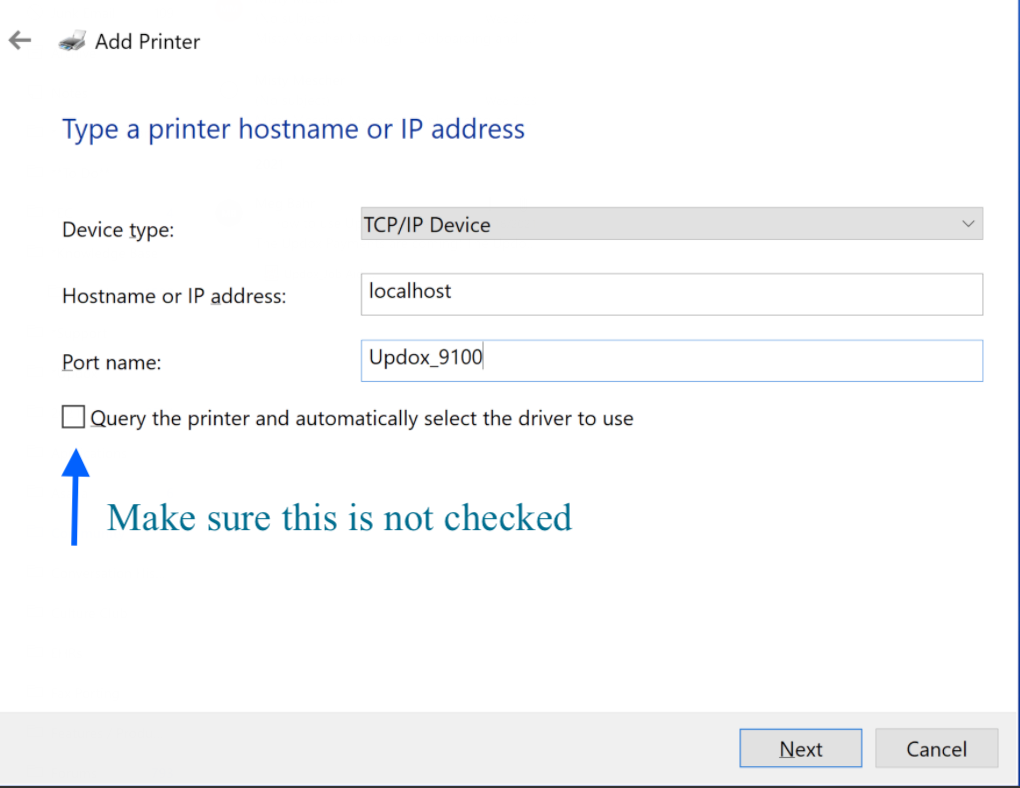Expand the TCP/IP Device chevron arrow
The height and width of the screenshot is (788, 1020).
click(x=968, y=224)
